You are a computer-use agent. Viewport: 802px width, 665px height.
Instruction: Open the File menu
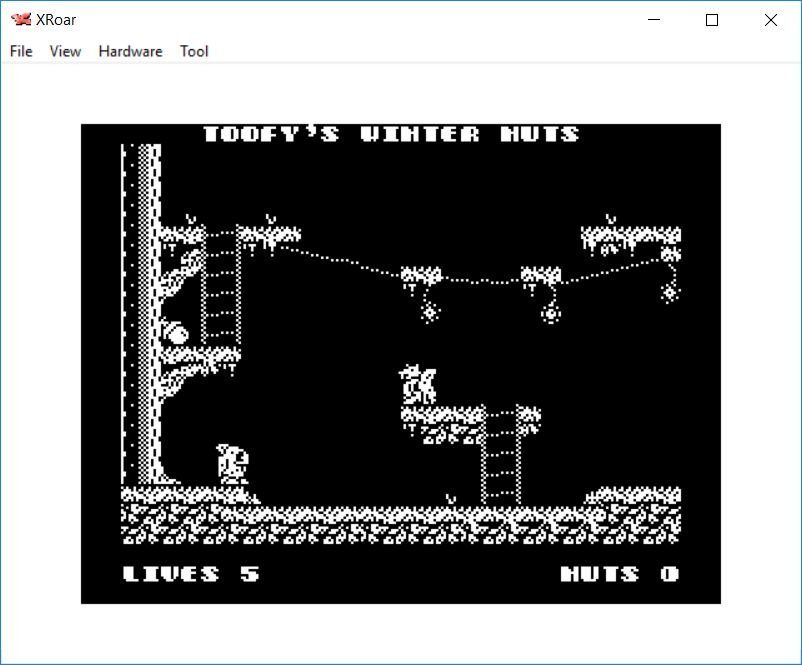[x=21, y=51]
